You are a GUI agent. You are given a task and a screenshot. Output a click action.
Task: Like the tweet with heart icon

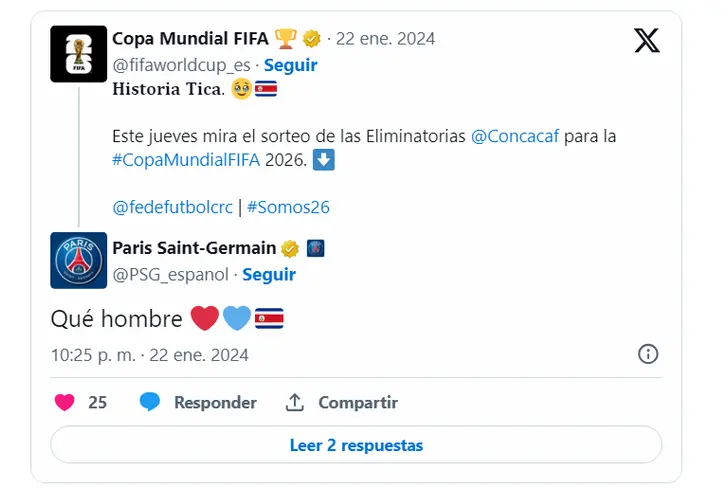click(64, 402)
